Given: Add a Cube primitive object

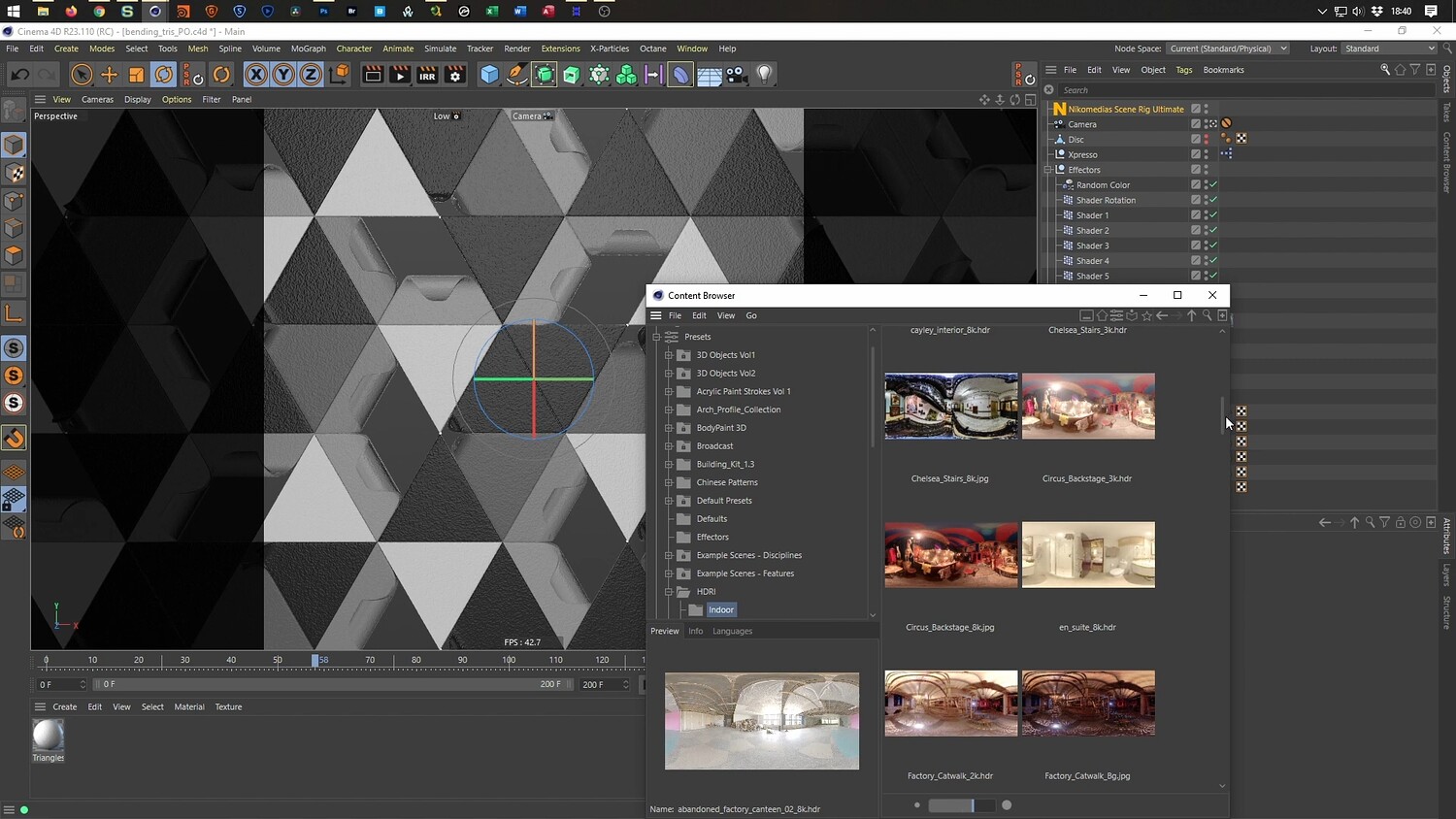Looking at the screenshot, I should 489,75.
